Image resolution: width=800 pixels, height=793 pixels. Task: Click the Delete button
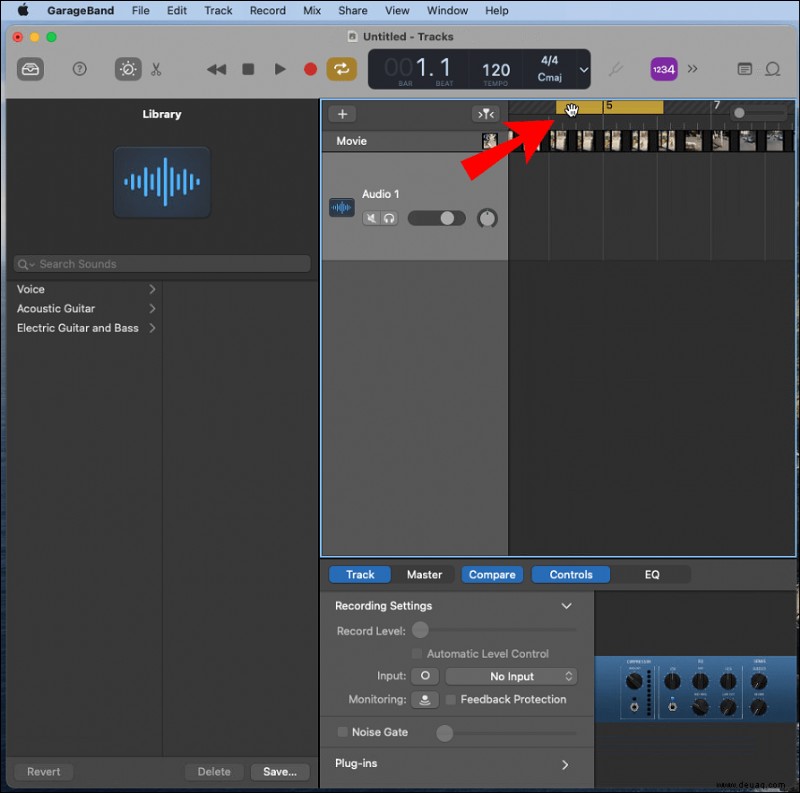[x=214, y=772]
